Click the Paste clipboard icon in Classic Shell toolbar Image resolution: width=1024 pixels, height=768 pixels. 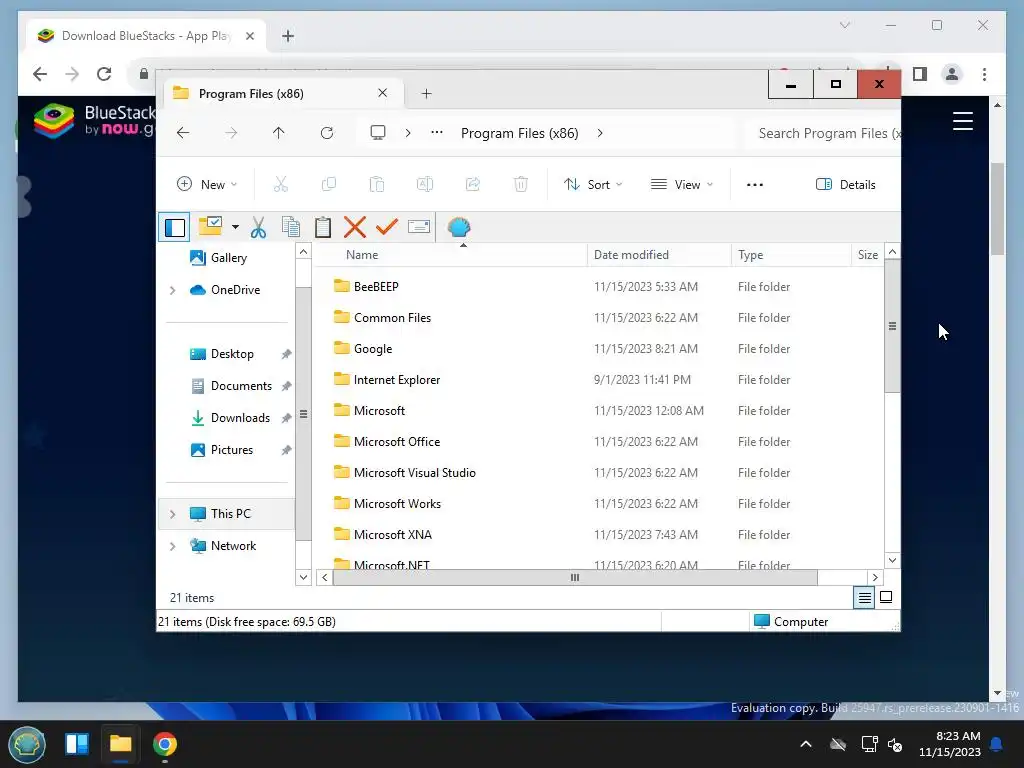point(323,227)
